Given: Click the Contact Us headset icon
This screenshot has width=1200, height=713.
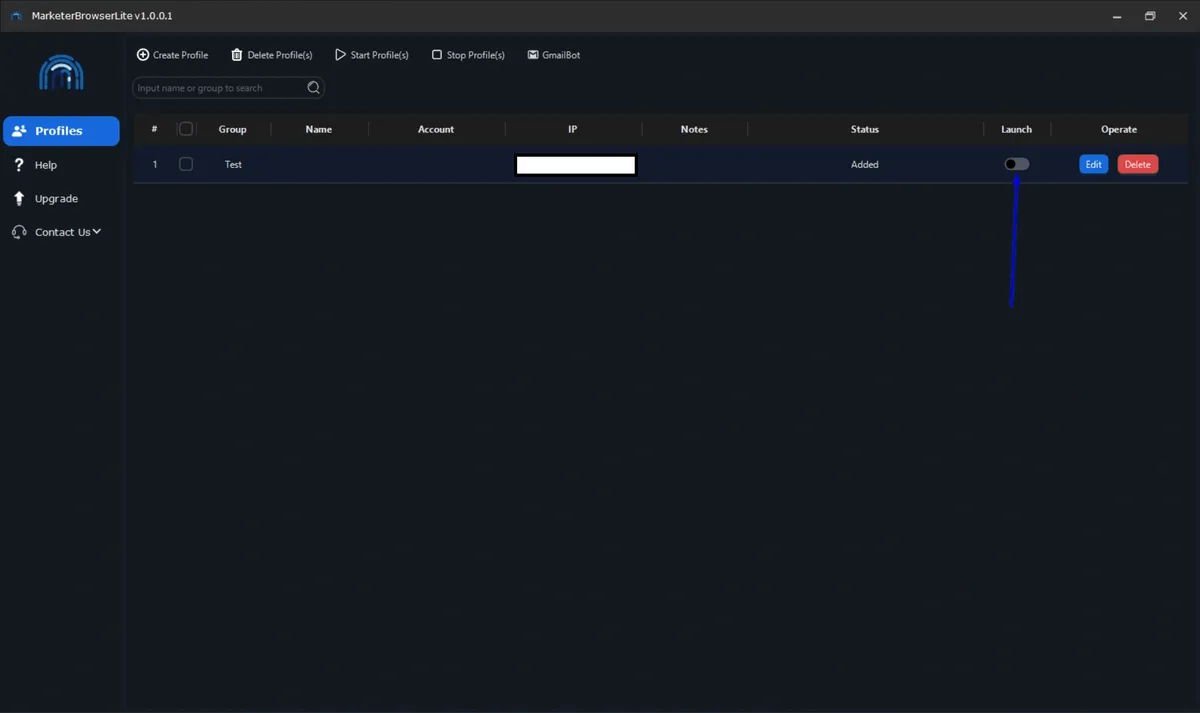Looking at the screenshot, I should [19, 232].
